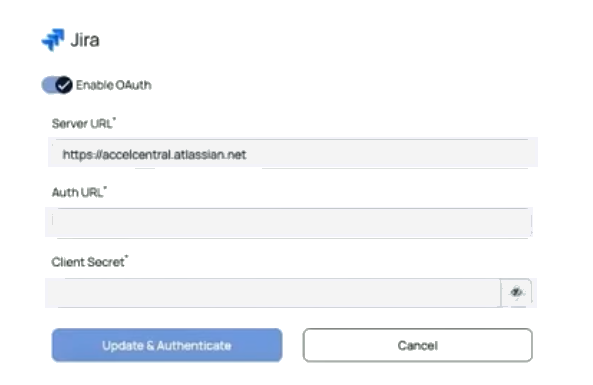Image resolution: width=593 pixels, height=385 pixels.
Task: Click the Server URL field label
Action: (82, 124)
